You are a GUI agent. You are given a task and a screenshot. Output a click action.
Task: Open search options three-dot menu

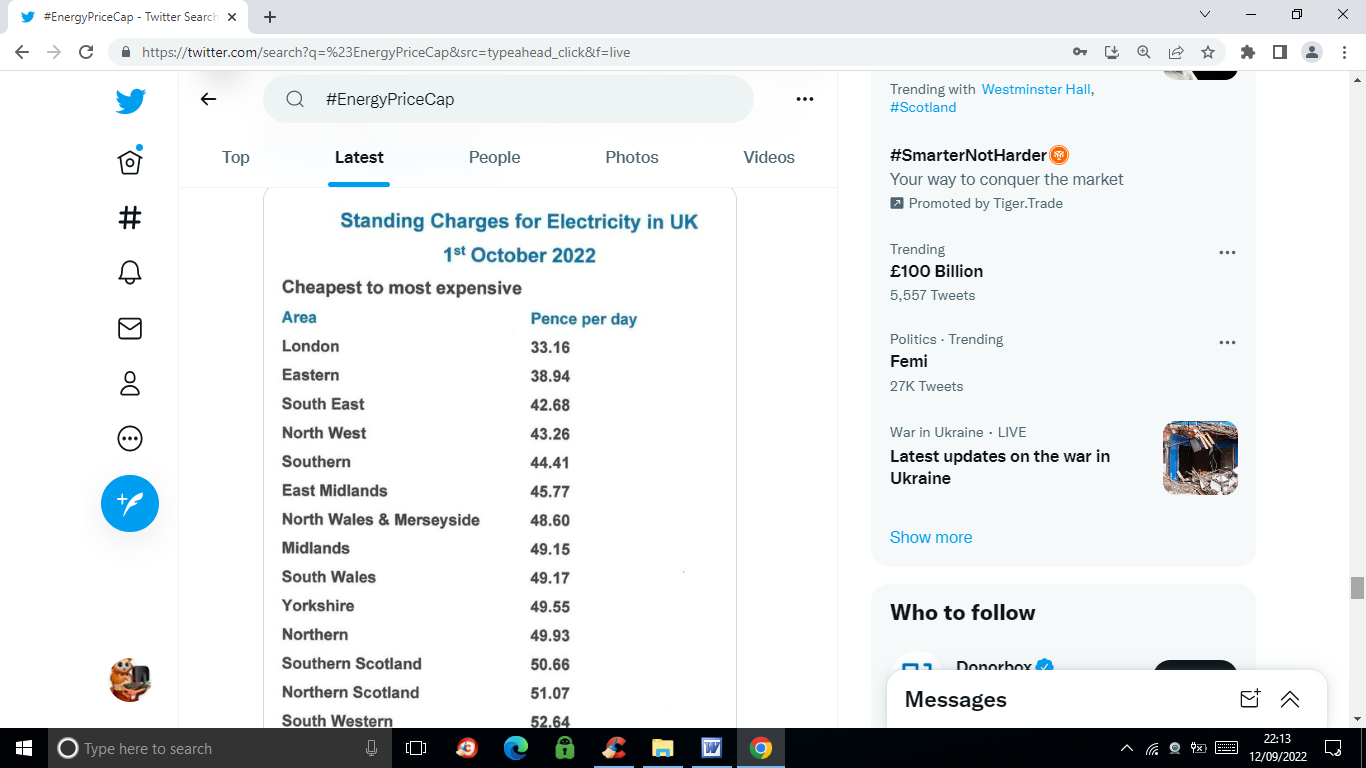click(x=804, y=99)
